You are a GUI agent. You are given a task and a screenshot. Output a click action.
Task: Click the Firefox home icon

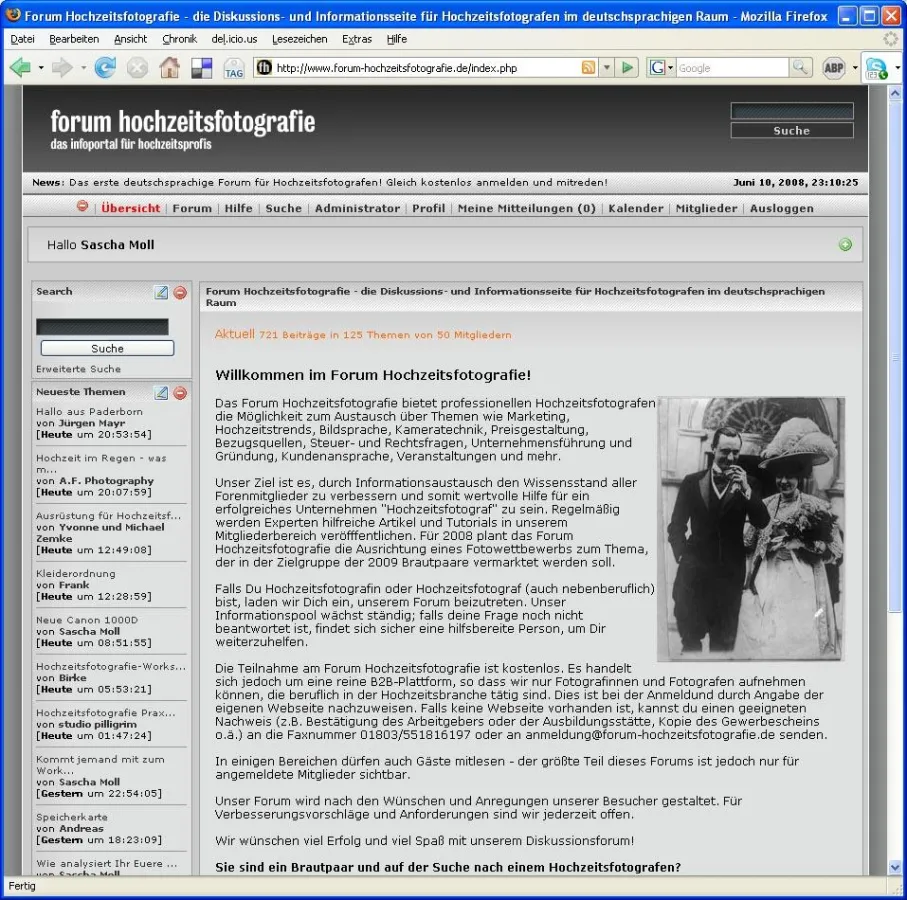[169, 67]
